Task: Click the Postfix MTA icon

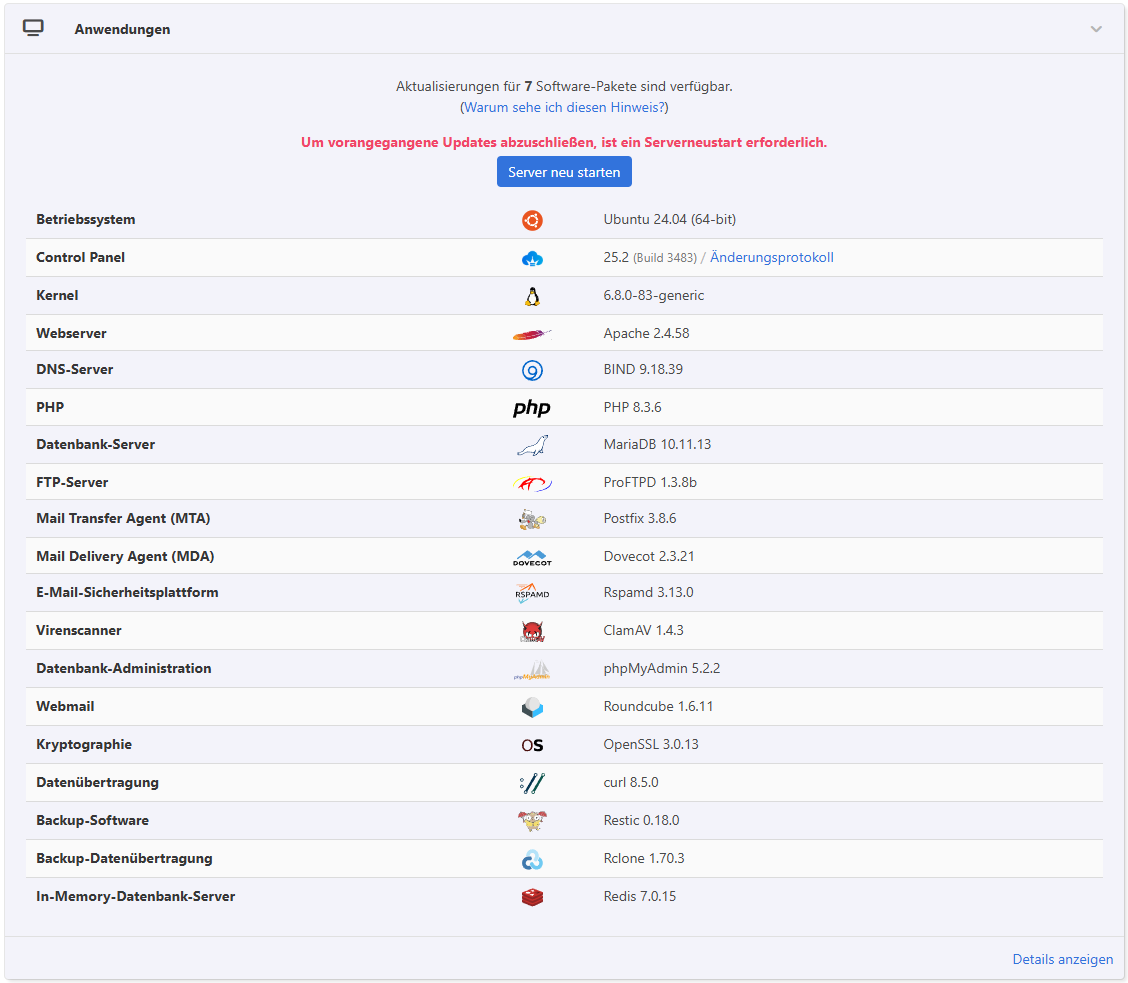Action: 531,520
